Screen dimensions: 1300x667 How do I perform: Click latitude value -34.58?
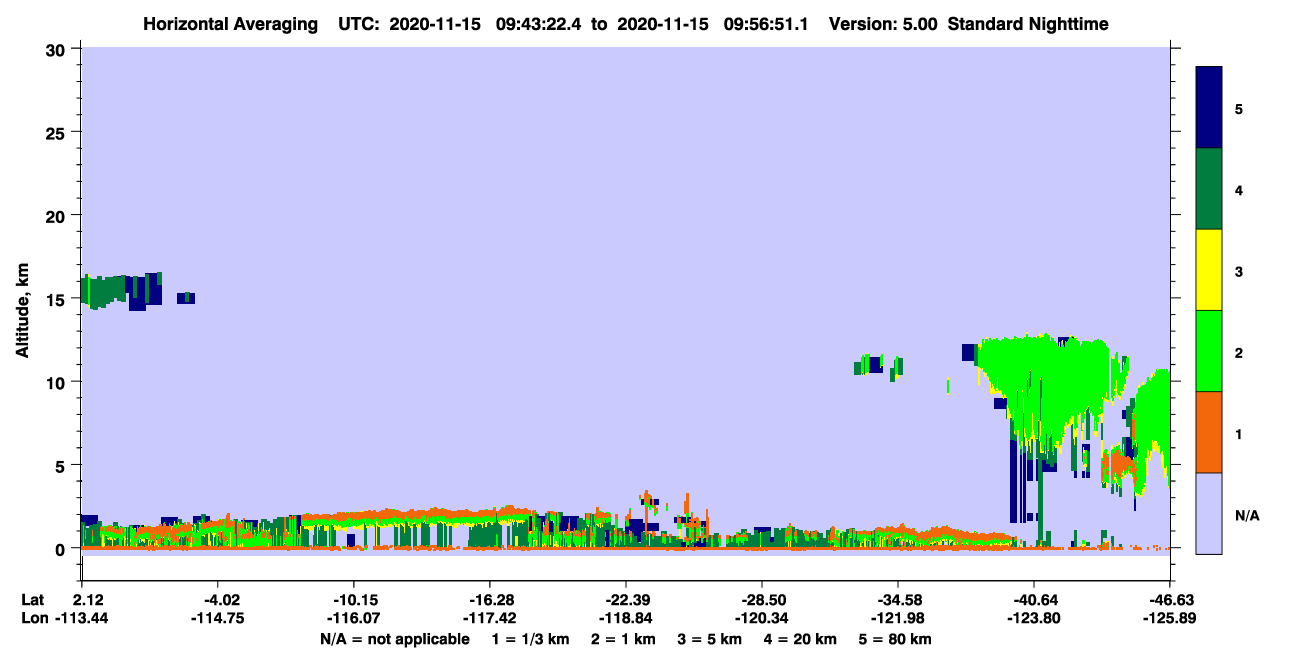[898, 599]
